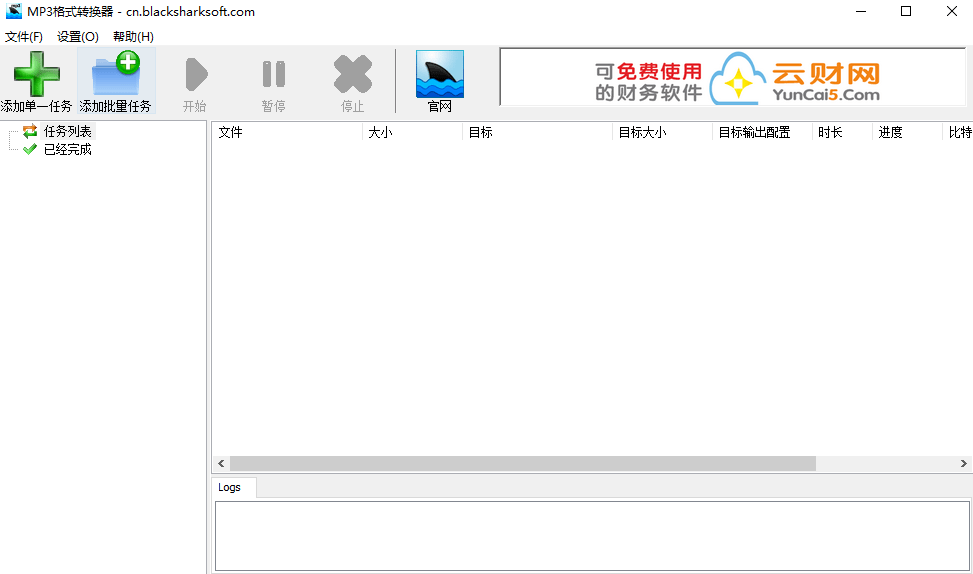Open the Settings (设置) menu

click(x=77, y=37)
